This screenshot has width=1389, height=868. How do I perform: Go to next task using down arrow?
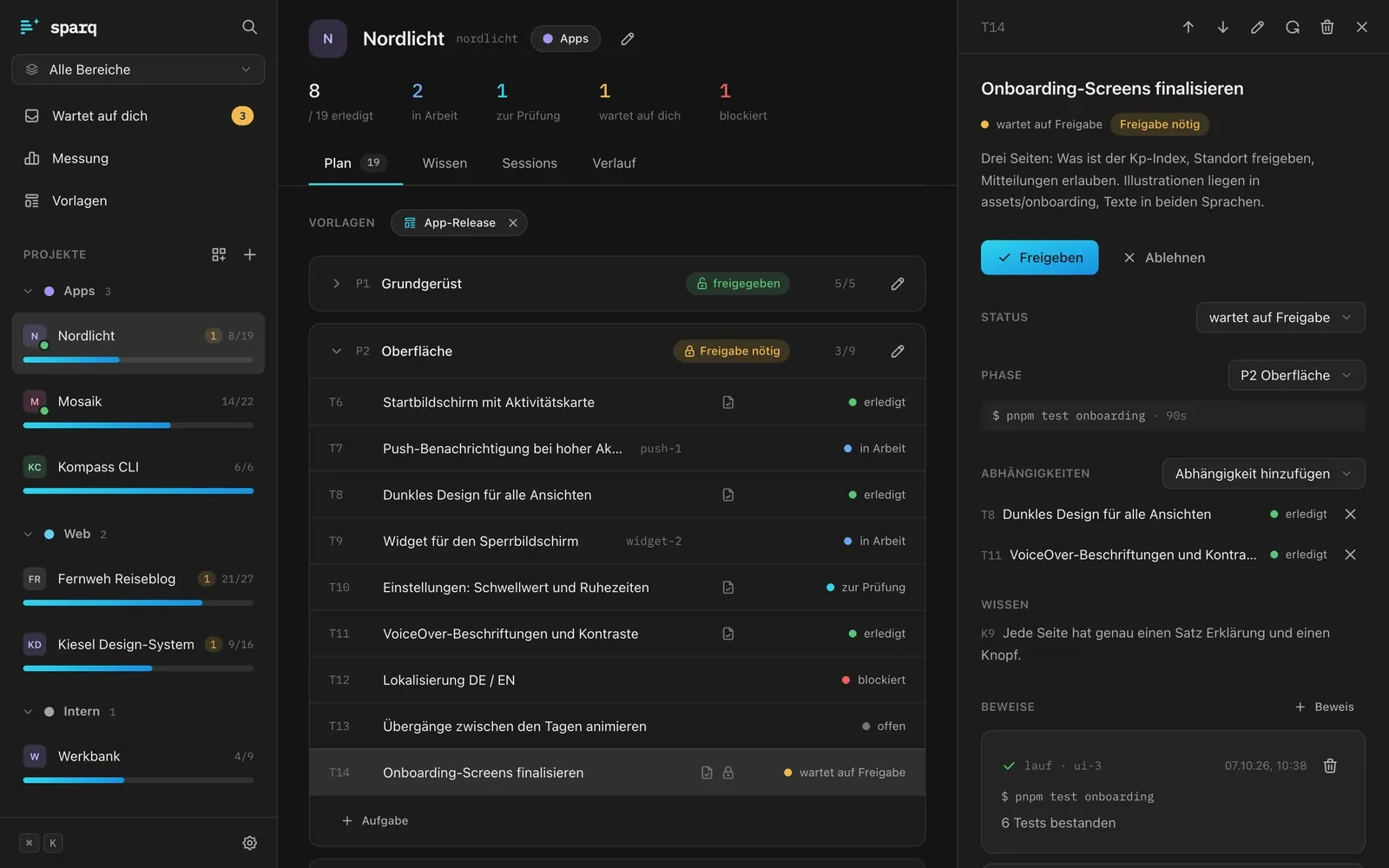[1223, 27]
